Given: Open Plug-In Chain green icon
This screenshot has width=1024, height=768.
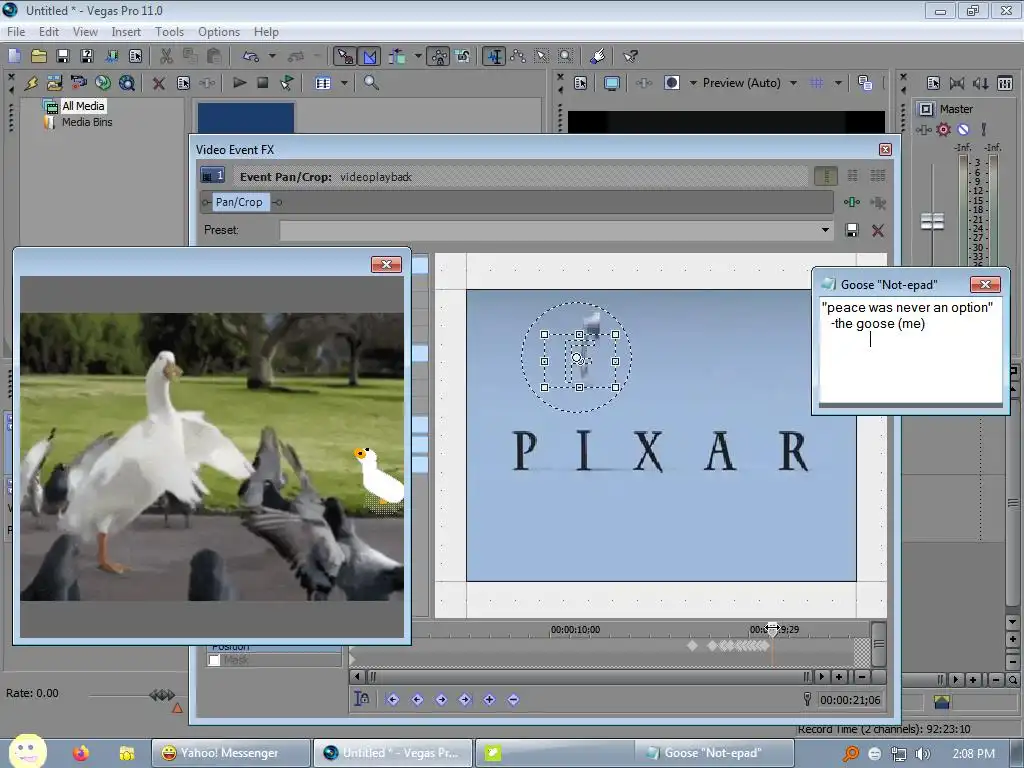Looking at the screenshot, I should (x=852, y=202).
